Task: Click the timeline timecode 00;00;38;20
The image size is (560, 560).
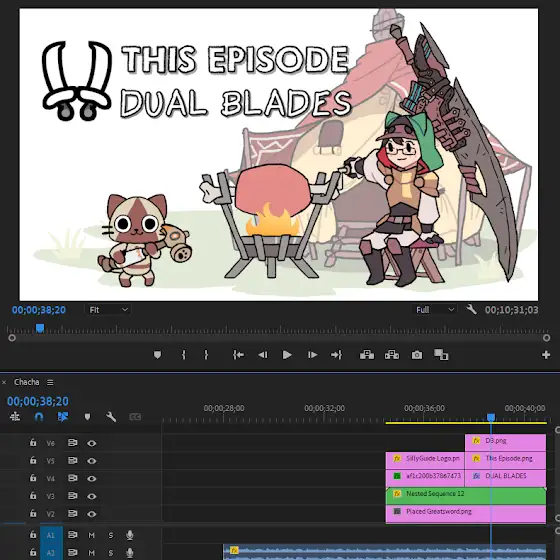Action: 38,401
